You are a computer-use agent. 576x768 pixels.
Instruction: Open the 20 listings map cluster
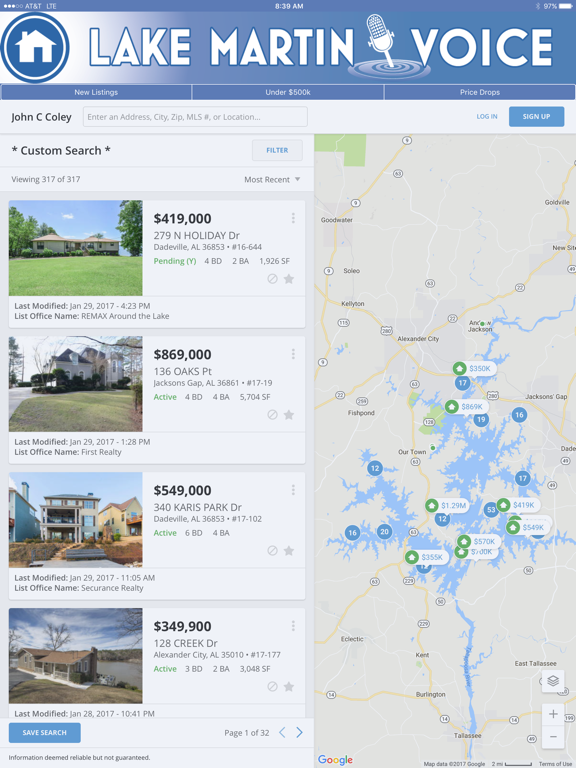[384, 531]
